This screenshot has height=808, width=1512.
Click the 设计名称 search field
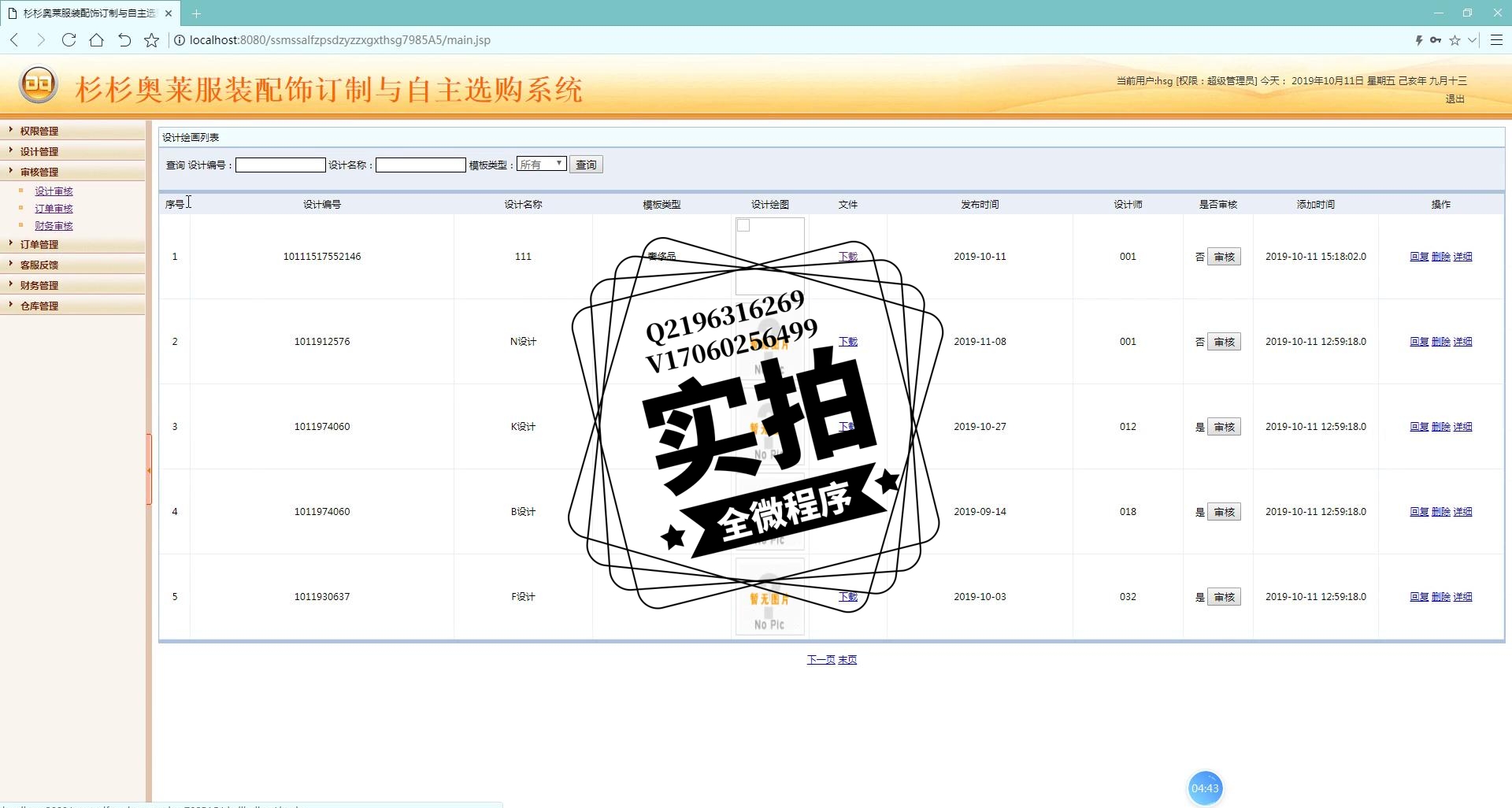[421, 165]
